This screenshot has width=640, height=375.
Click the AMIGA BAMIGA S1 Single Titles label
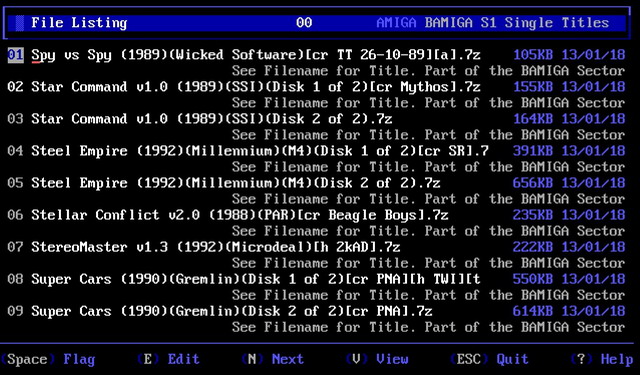(x=493, y=23)
